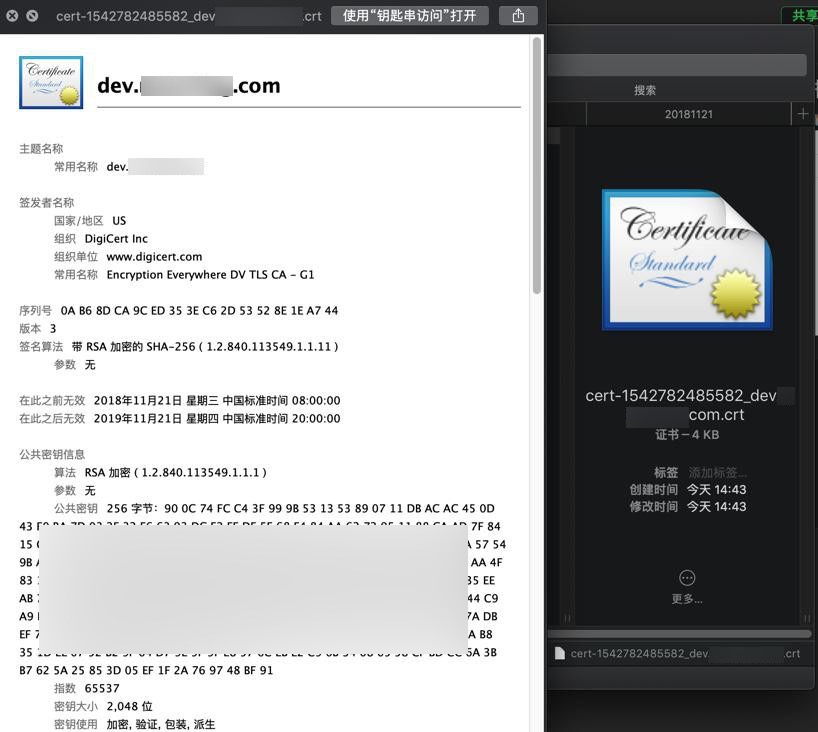
Task: Click the exponent value 65537
Action: pos(102,689)
